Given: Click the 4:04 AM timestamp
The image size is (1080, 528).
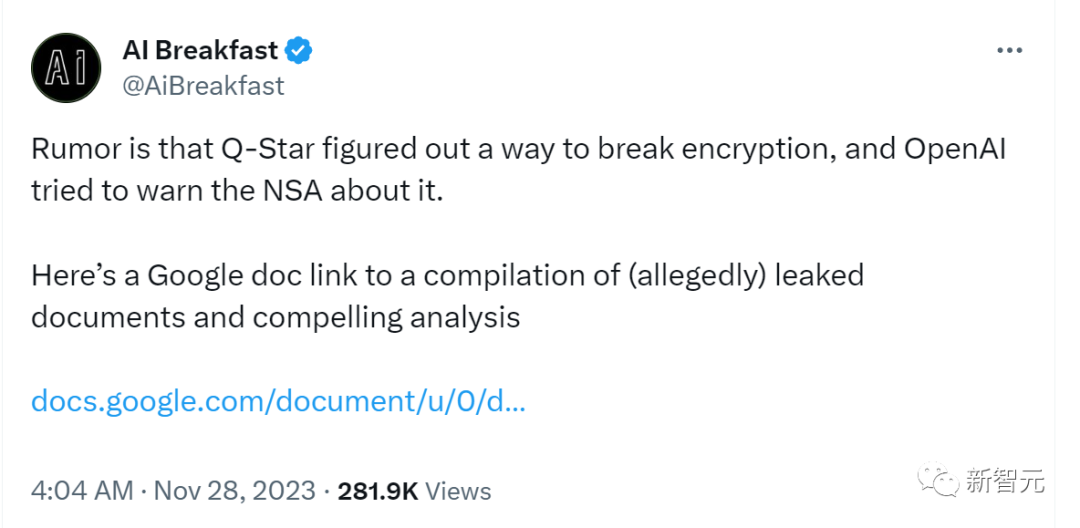Looking at the screenshot, I should pyautogui.click(x=82, y=491).
